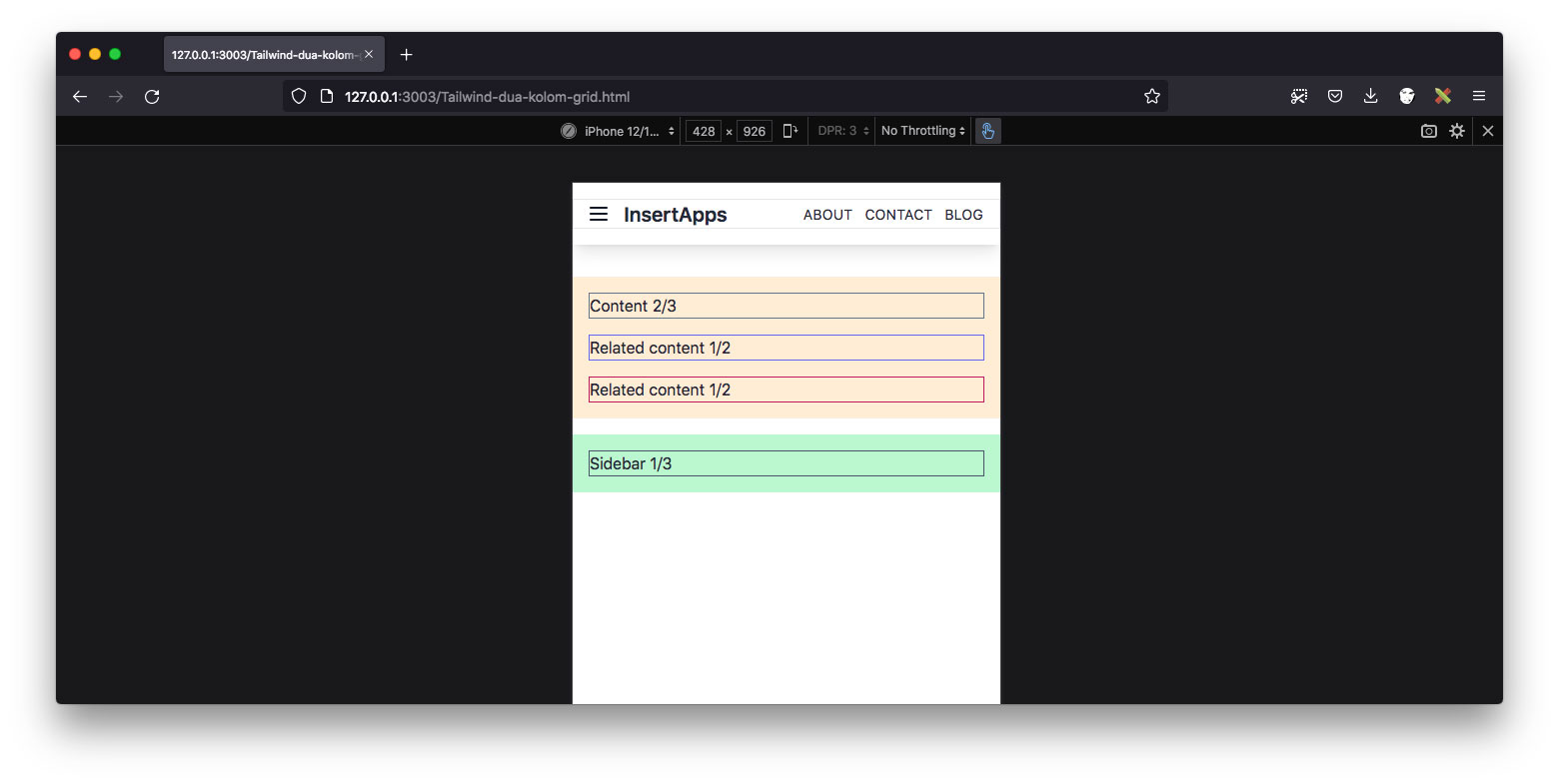Edit the viewport width 428 field
Image resolution: width=1559 pixels, height=784 pixels.
click(704, 131)
